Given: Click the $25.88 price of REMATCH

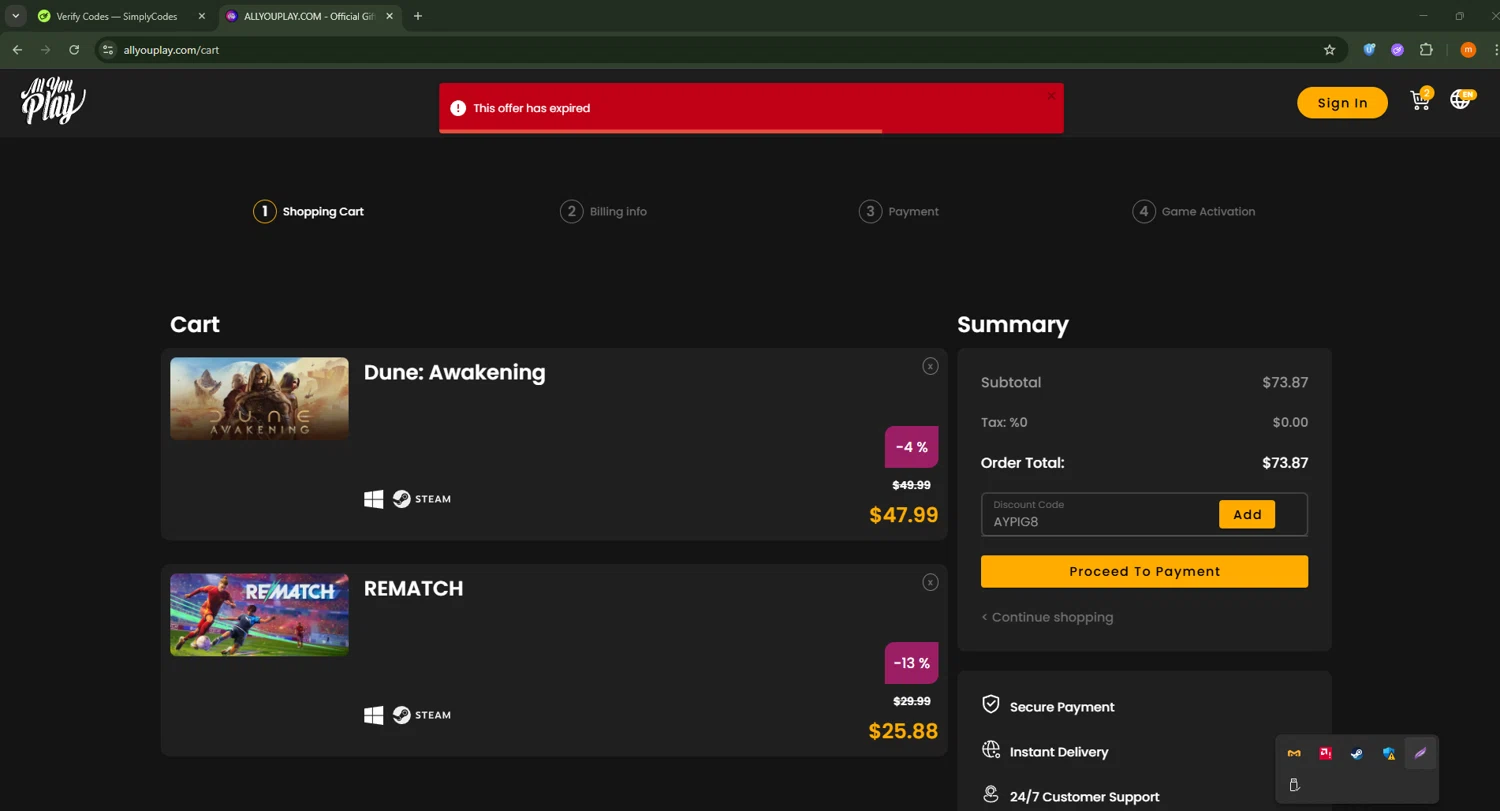Looking at the screenshot, I should pos(904,731).
